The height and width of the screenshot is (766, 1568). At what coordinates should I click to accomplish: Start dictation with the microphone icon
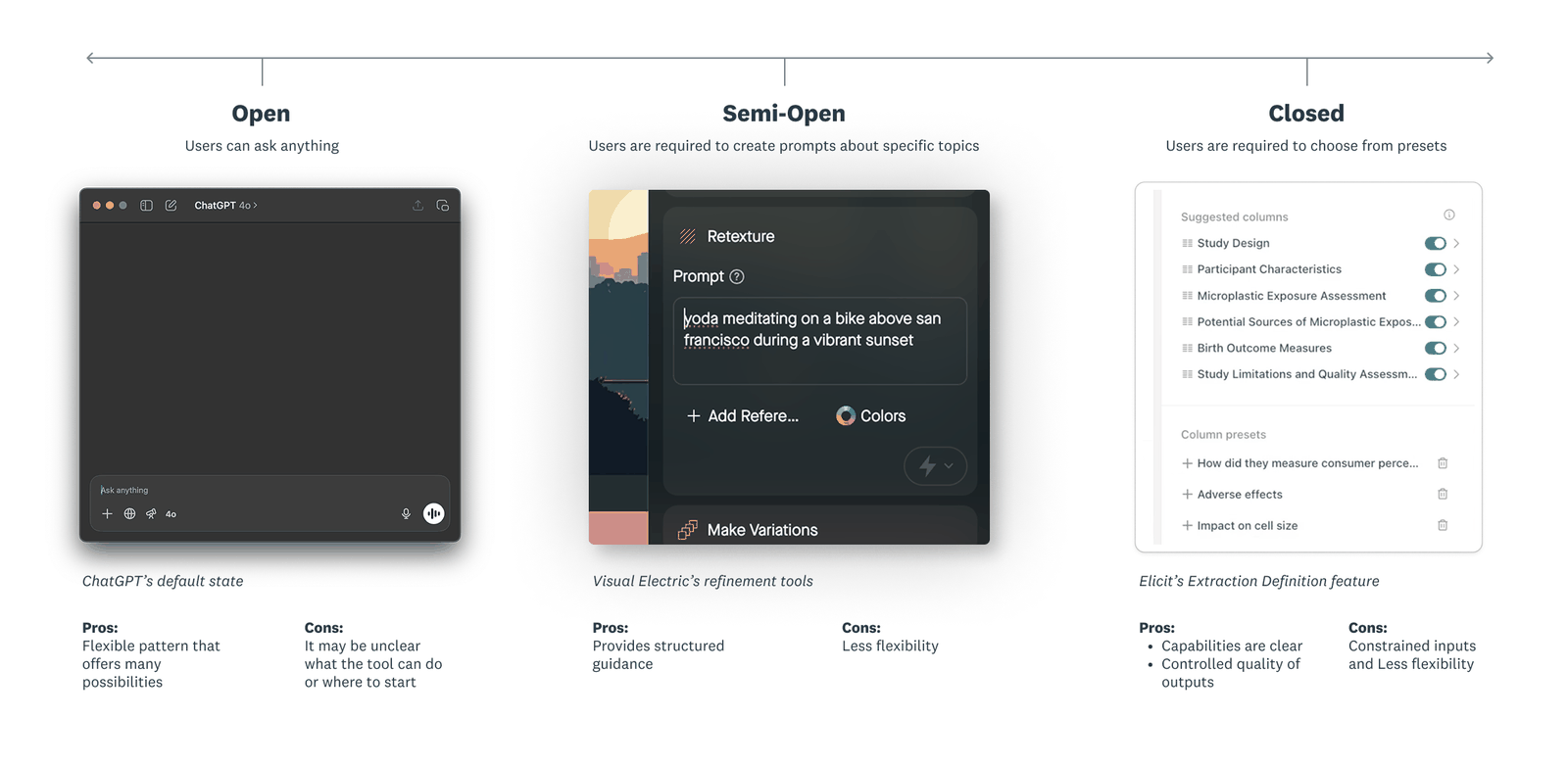coord(406,513)
